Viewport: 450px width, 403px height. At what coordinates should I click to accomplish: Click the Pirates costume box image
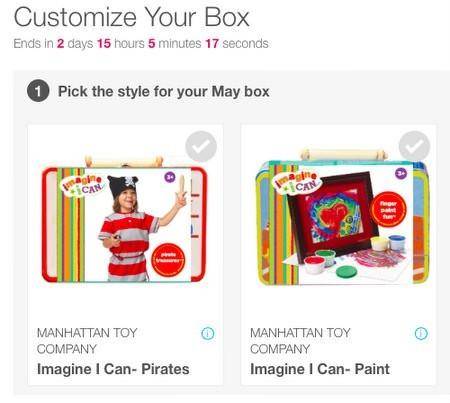124,219
